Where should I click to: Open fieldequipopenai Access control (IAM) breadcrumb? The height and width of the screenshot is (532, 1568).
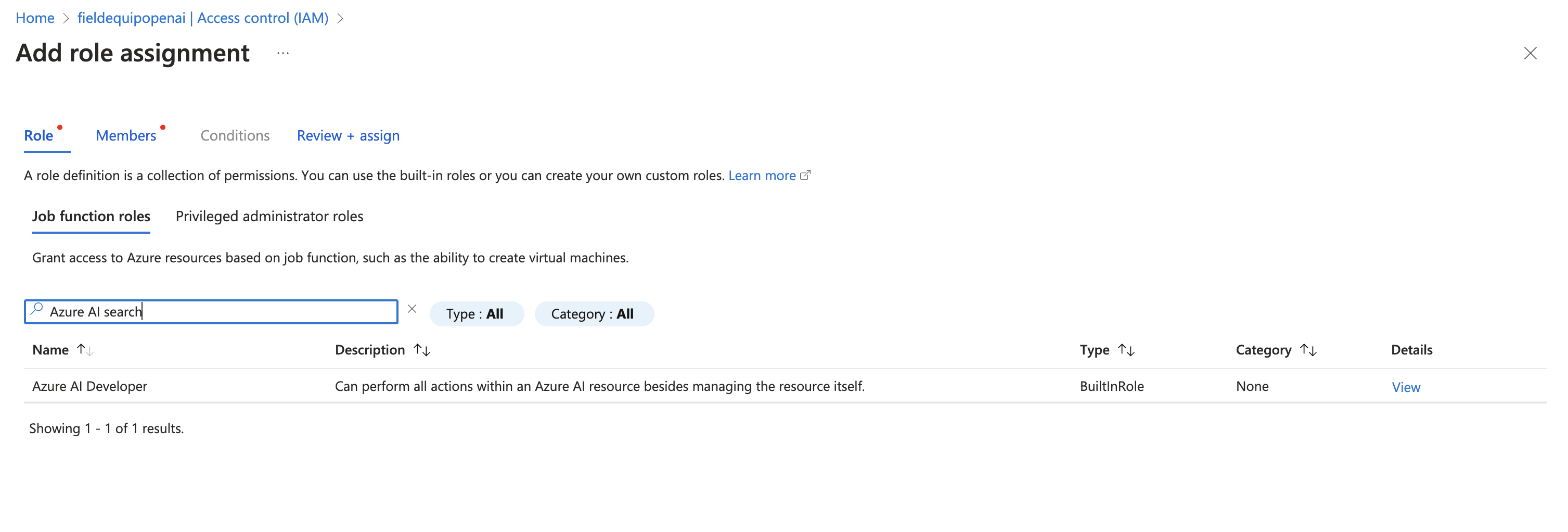203,18
